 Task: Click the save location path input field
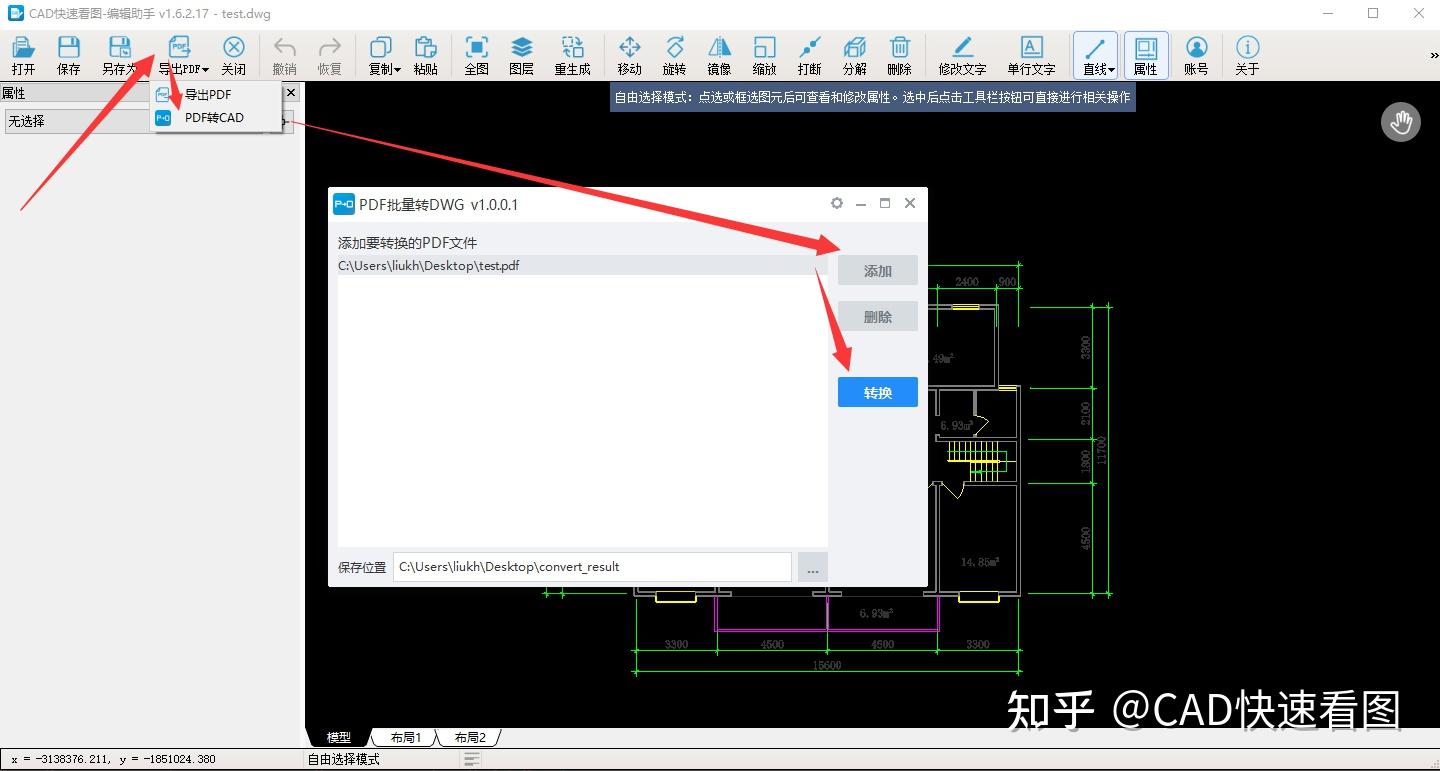pos(592,566)
